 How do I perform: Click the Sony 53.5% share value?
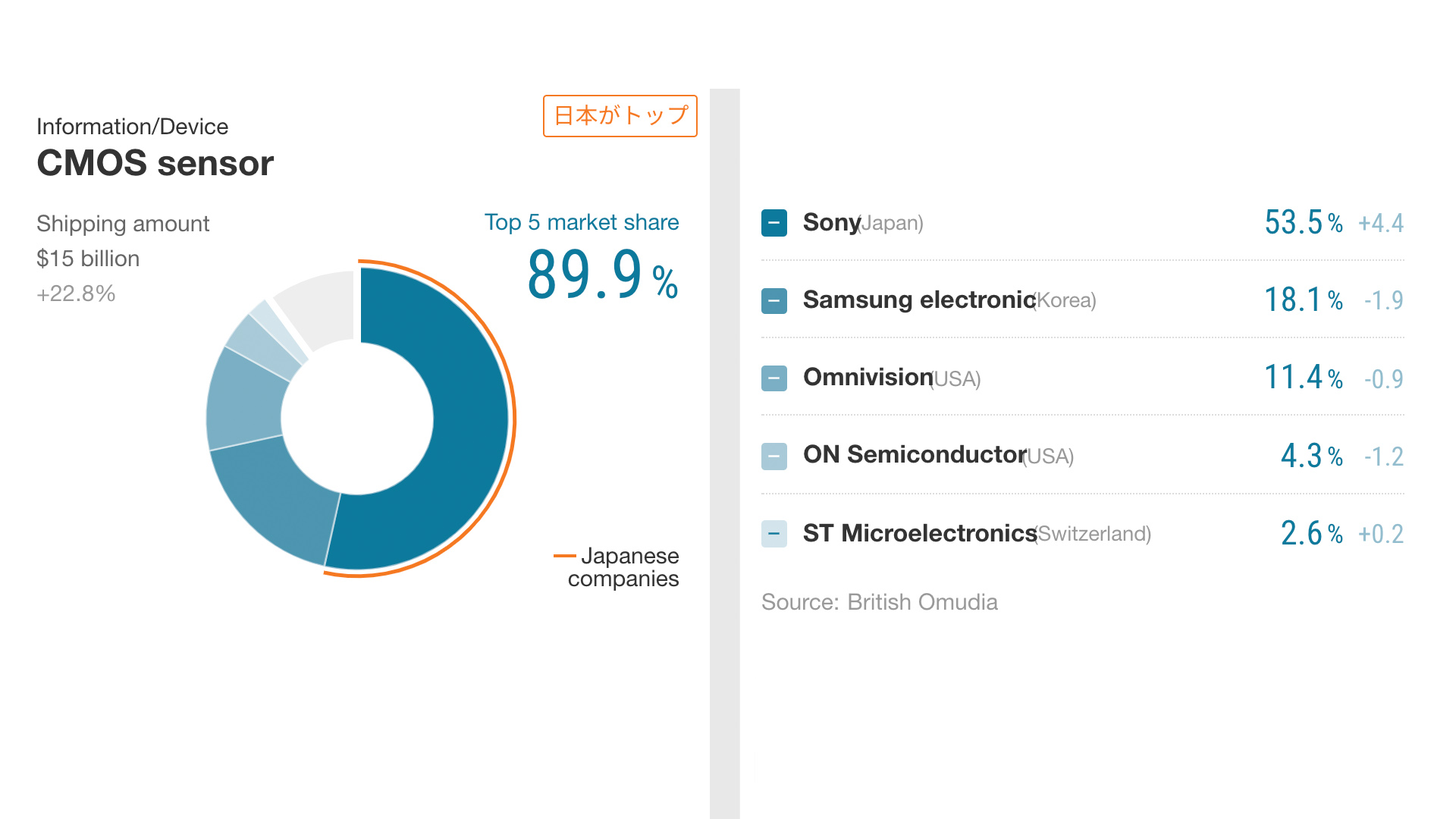point(1303,223)
